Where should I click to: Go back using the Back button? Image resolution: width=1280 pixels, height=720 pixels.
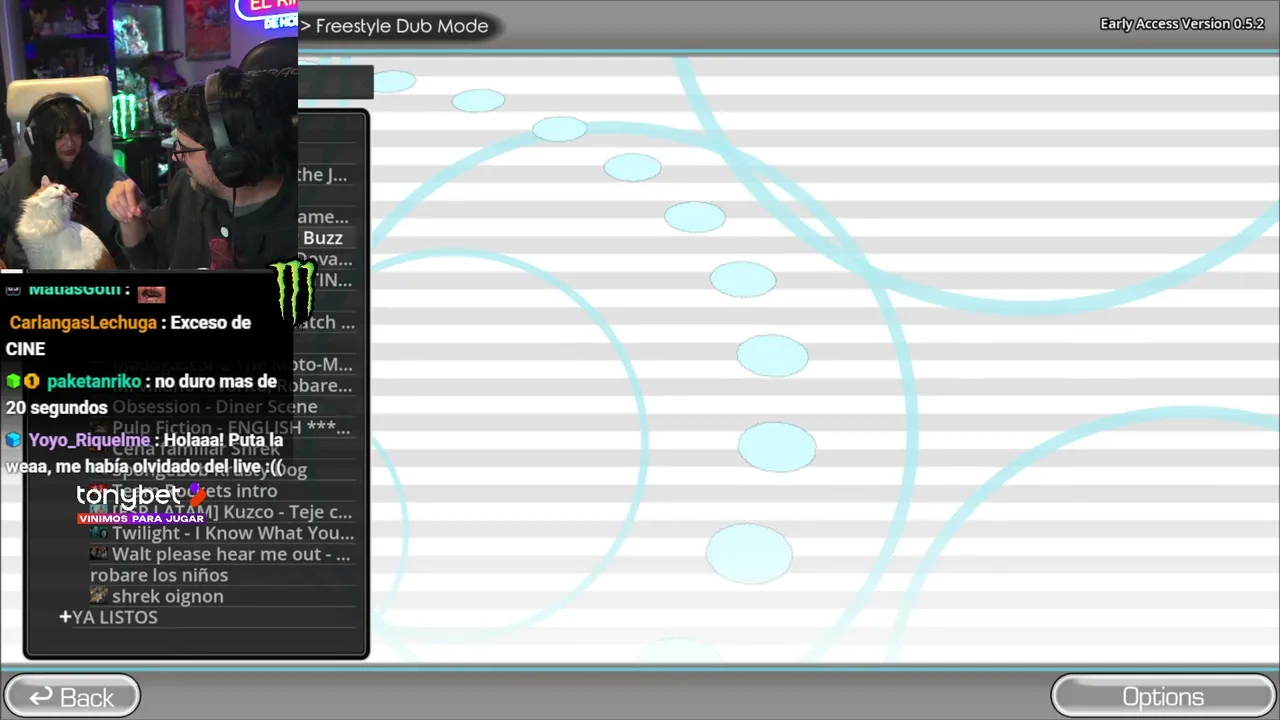click(x=71, y=697)
